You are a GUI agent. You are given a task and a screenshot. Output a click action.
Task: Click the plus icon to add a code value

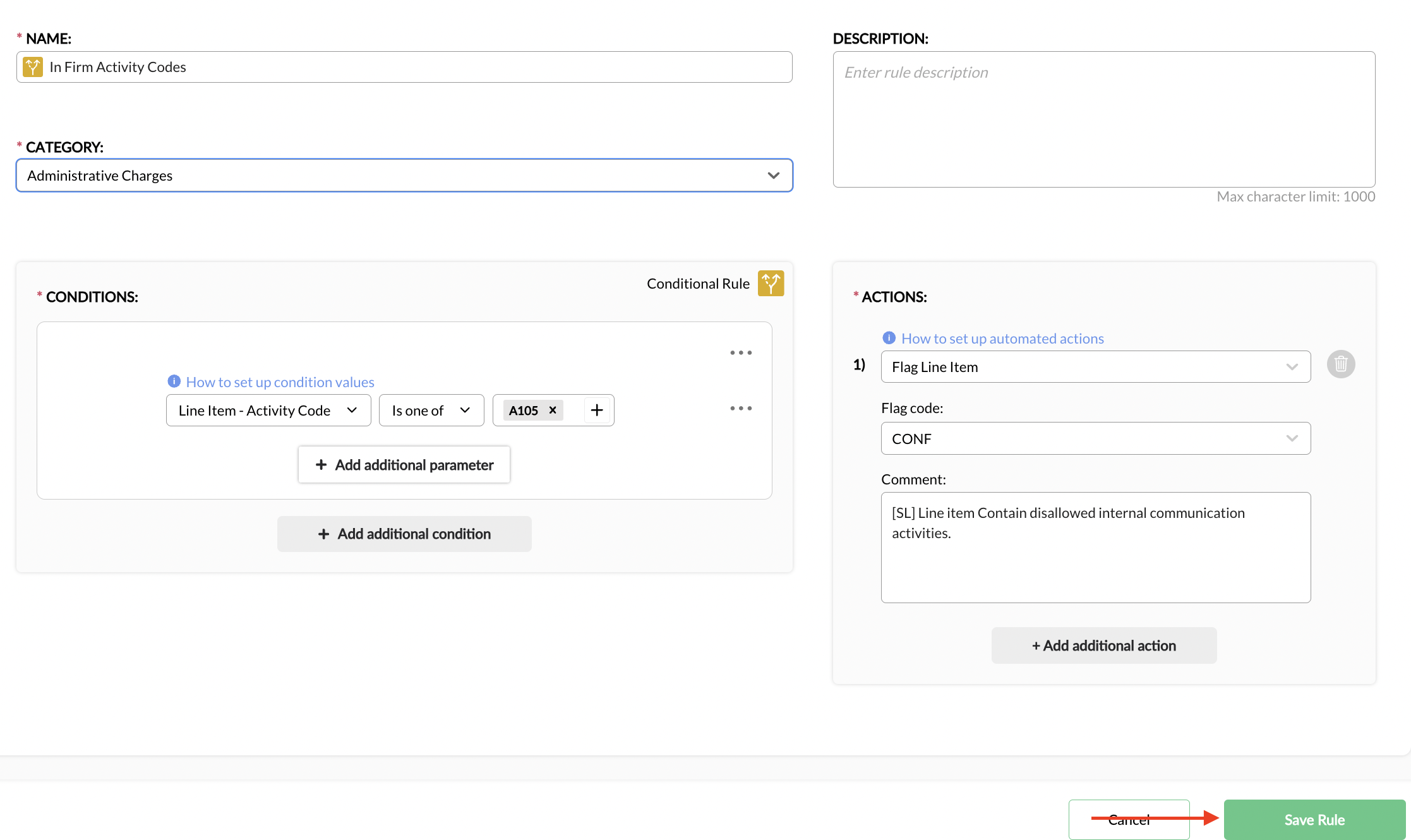pyautogui.click(x=597, y=411)
